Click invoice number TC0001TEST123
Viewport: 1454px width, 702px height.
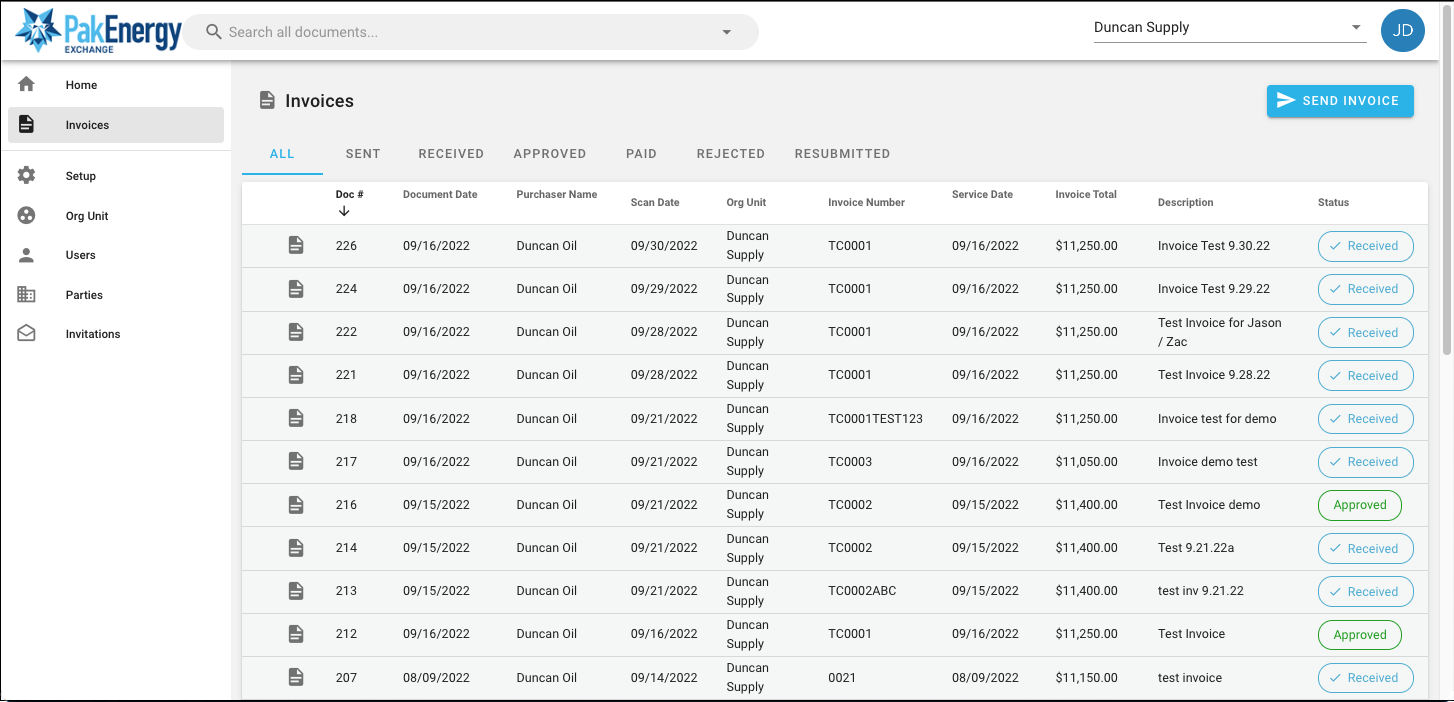875,419
